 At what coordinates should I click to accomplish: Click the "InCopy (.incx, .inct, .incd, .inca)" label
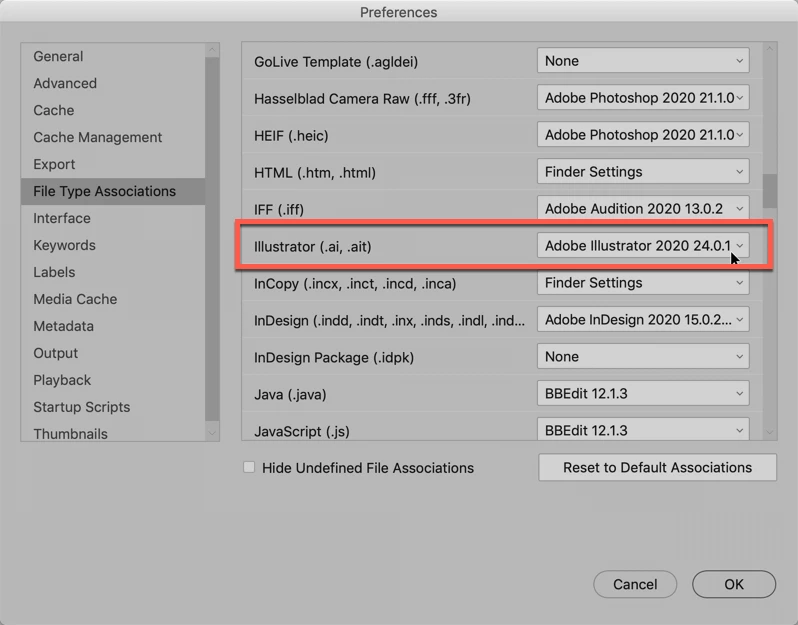pos(355,283)
